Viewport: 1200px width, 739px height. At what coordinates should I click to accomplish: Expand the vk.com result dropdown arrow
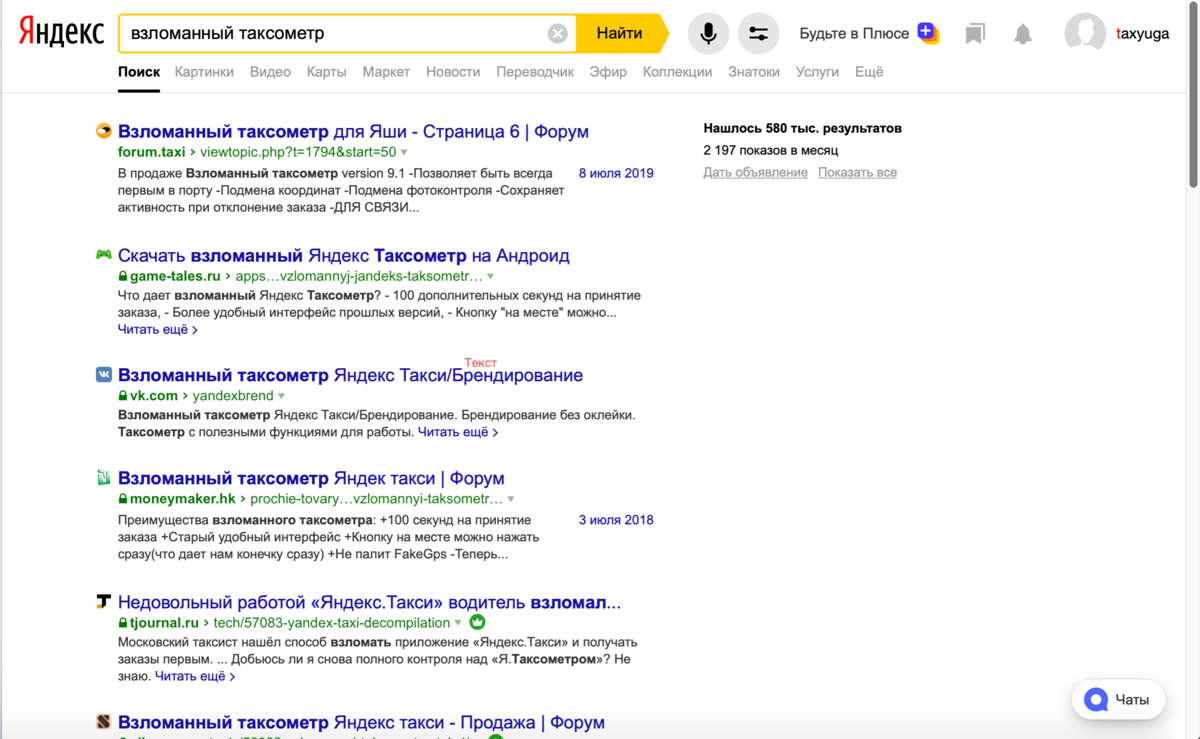281,397
